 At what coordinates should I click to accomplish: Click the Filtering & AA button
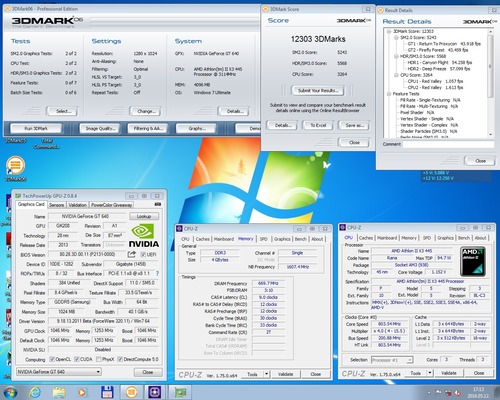pos(148,128)
